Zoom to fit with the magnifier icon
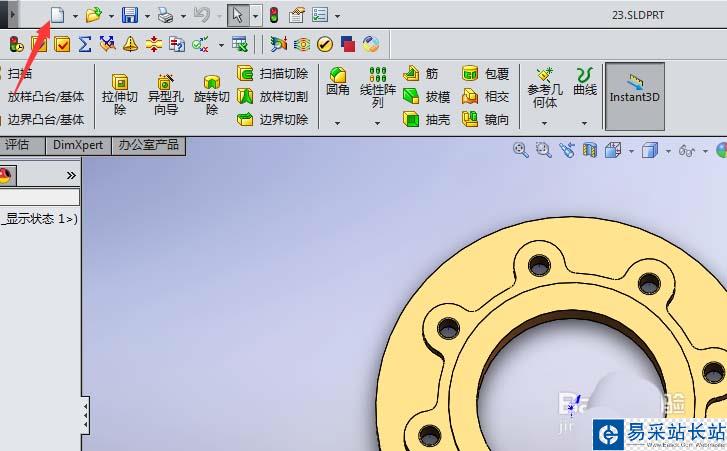This screenshot has width=727, height=451. coord(521,150)
